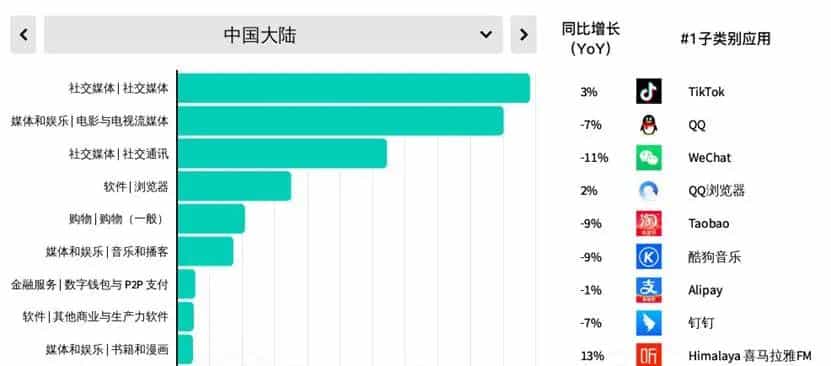
Task: Click the dropdown chevron next to 中国大陆
Action: click(x=485, y=34)
